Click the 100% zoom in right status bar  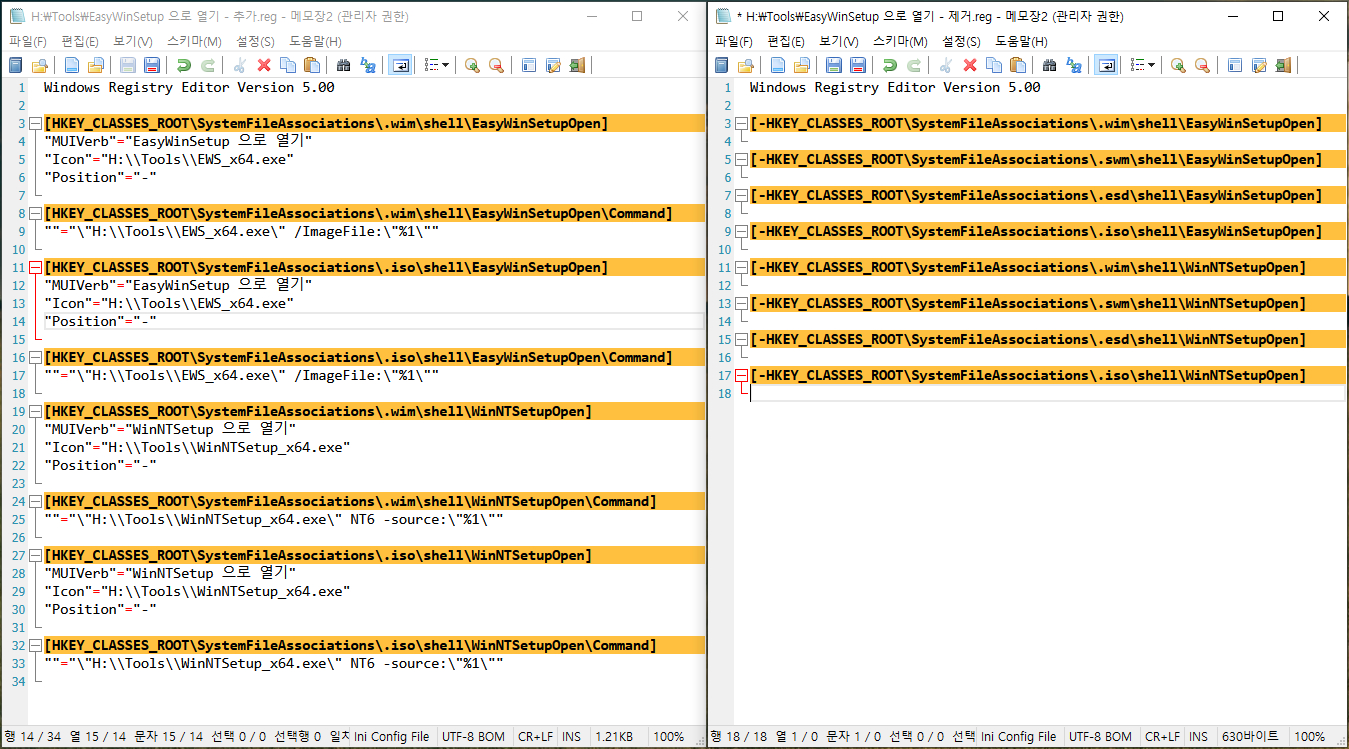(x=1310, y=737)
